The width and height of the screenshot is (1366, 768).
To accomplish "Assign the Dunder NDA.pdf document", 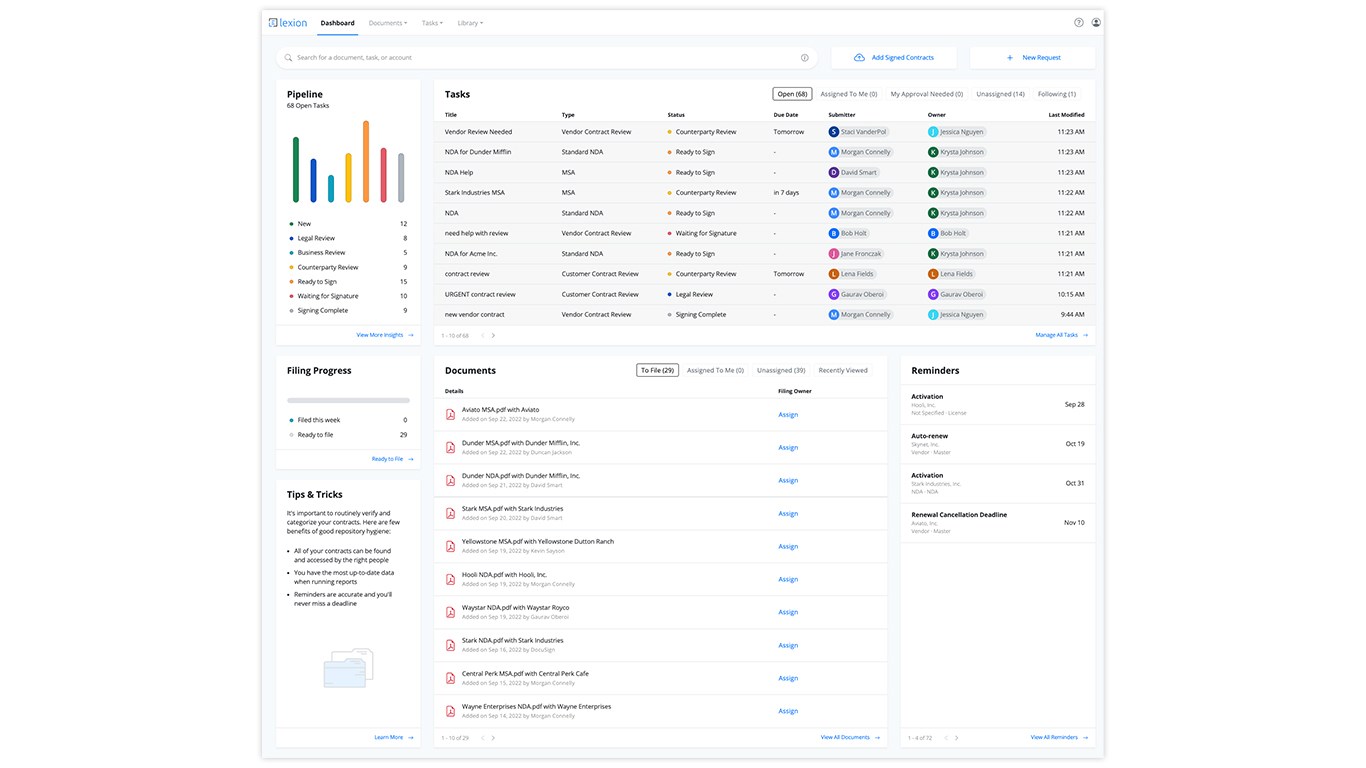I will 788,480.
